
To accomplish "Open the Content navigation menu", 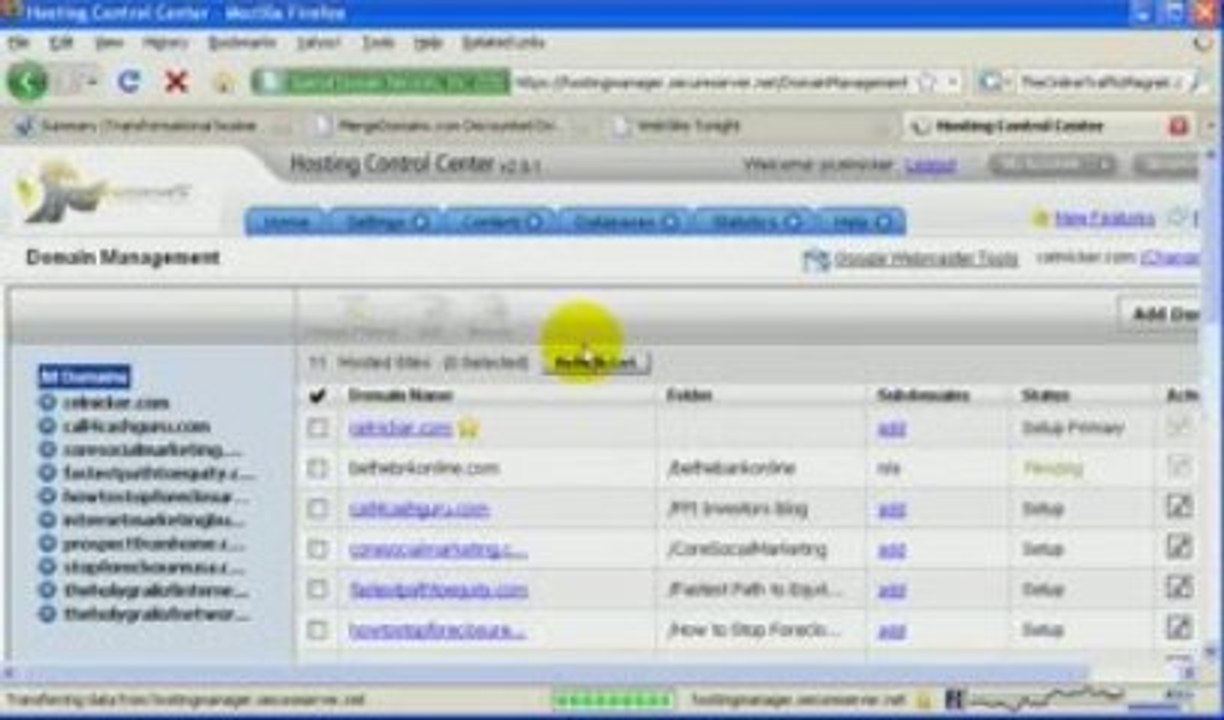I will pos(500,222).
